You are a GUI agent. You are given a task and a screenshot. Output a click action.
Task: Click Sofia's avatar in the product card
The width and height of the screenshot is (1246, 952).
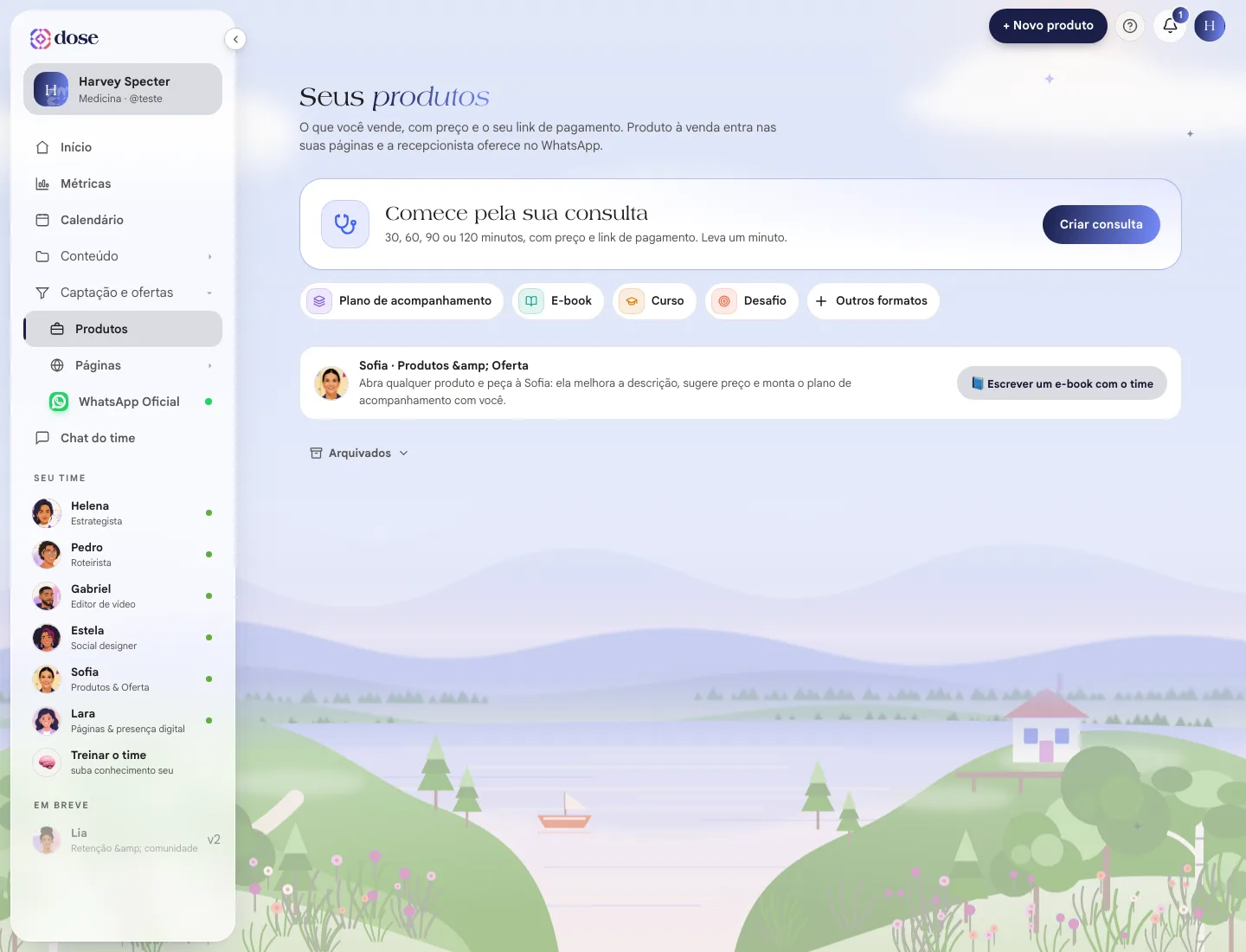pyautogui.click(x=331, y=383)
